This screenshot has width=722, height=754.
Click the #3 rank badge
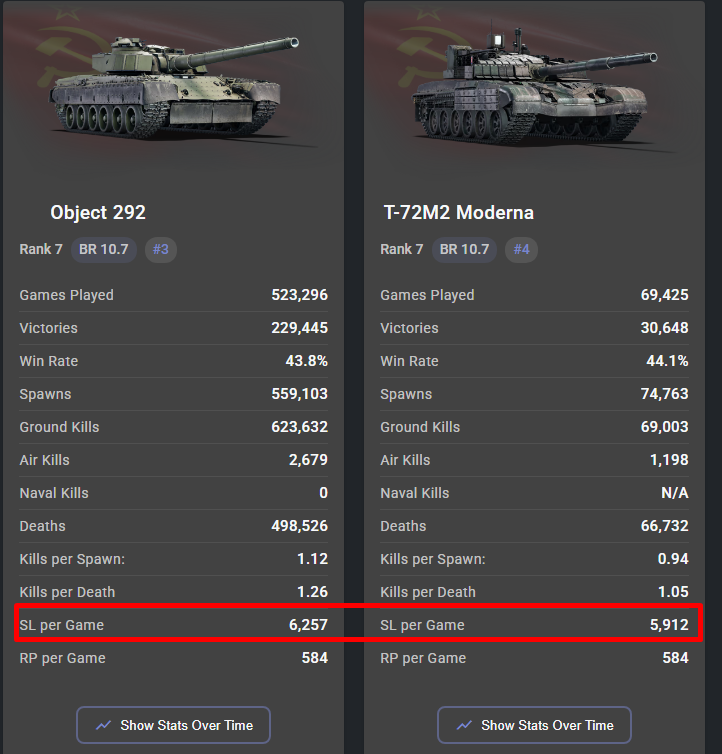click(161, 250)
